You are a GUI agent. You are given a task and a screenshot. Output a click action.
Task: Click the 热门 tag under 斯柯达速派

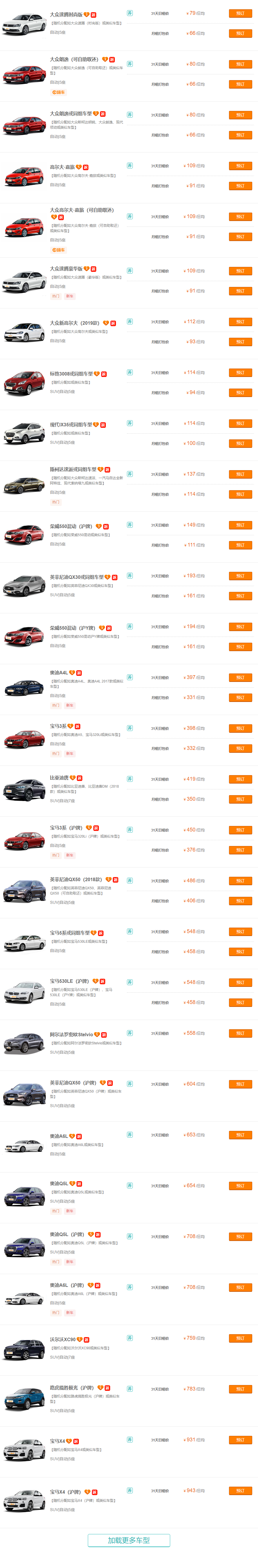click(56, 502)
